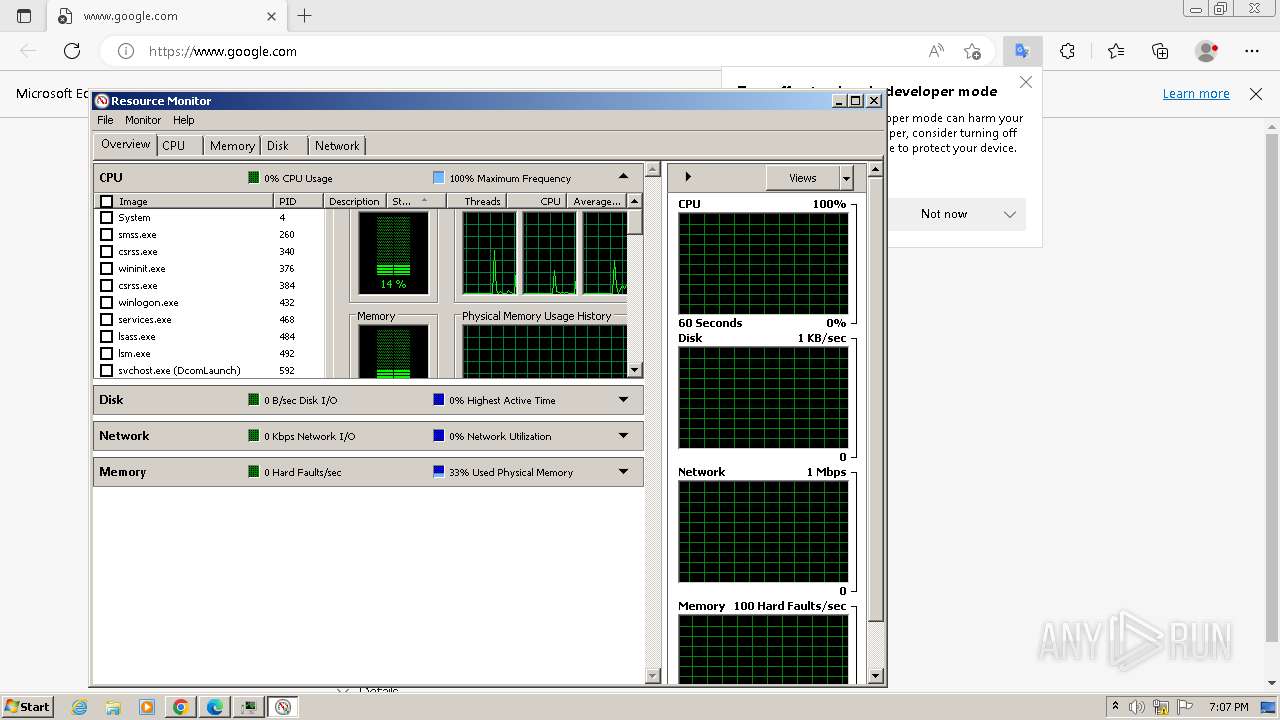The width and height of the screenshot is (1280, 720).
Task: Activate Read aloud icon in Edge
Action: pos(936,51)
